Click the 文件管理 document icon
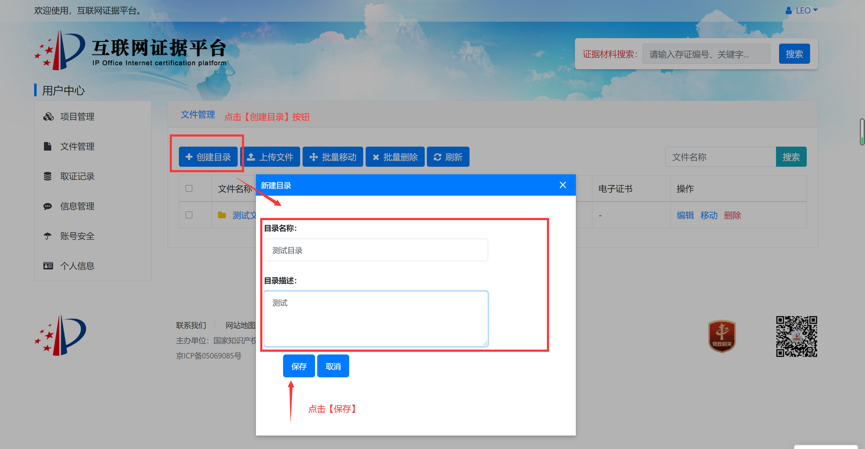This screenshot has width=865, height=449. pos(48,147)
